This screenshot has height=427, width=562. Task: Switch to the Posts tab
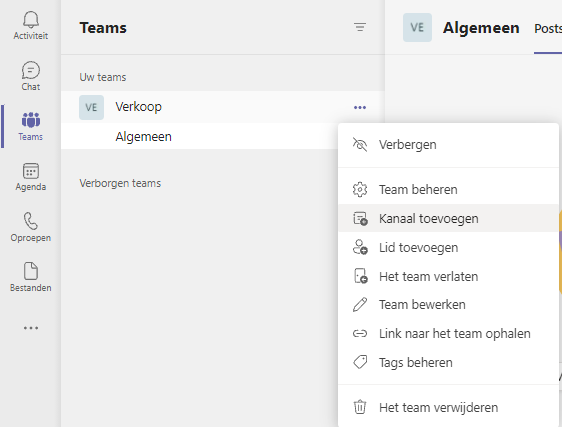coord(548,29)
